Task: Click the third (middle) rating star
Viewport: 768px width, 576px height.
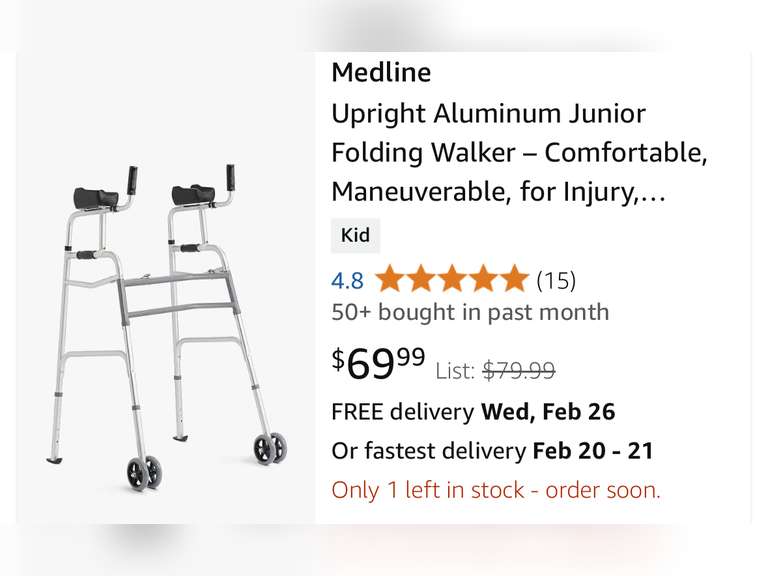Action: pyautogui.click(x=451, y=279)
